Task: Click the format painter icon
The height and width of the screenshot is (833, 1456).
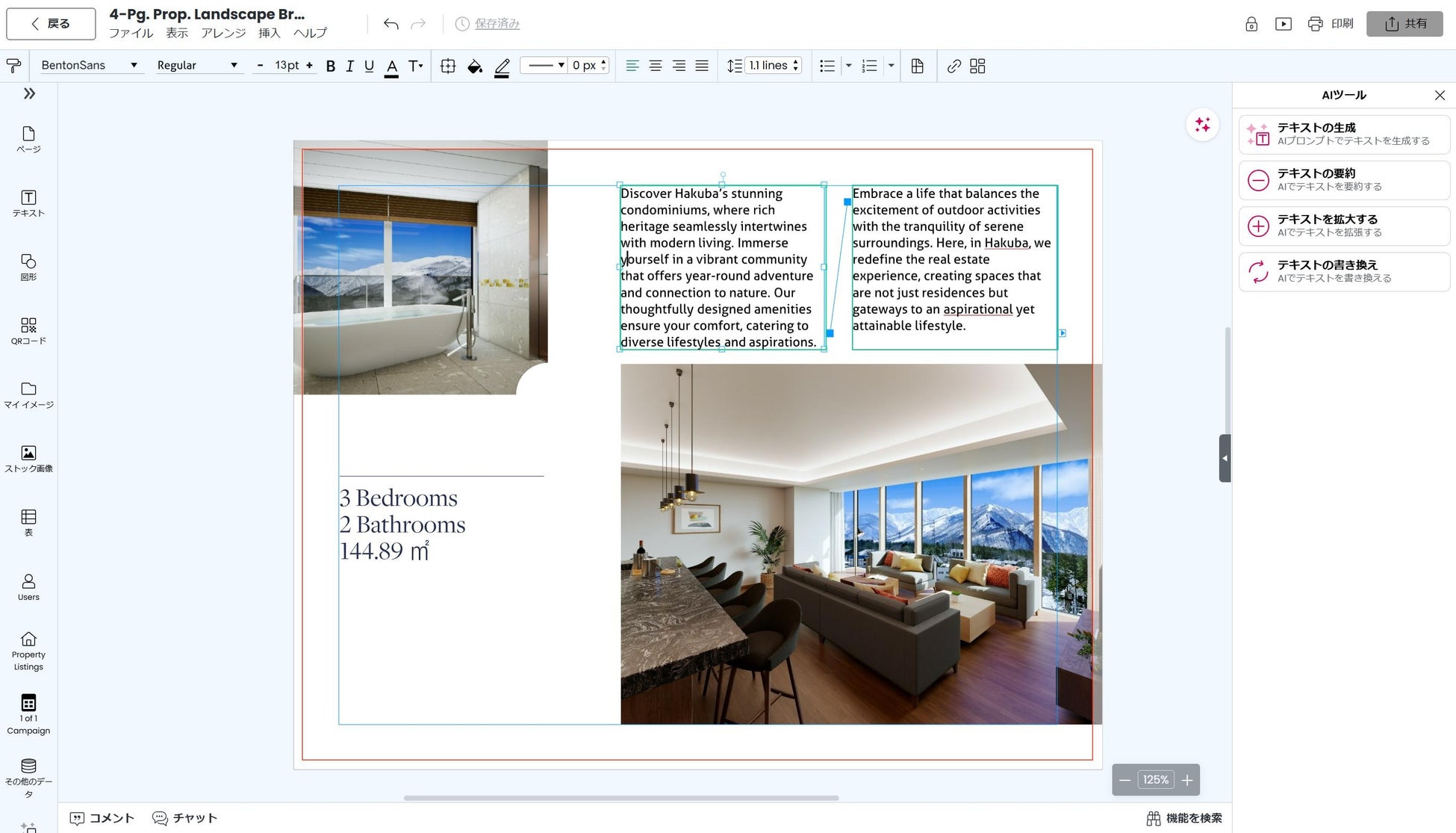Action: [x=13, y=66]
